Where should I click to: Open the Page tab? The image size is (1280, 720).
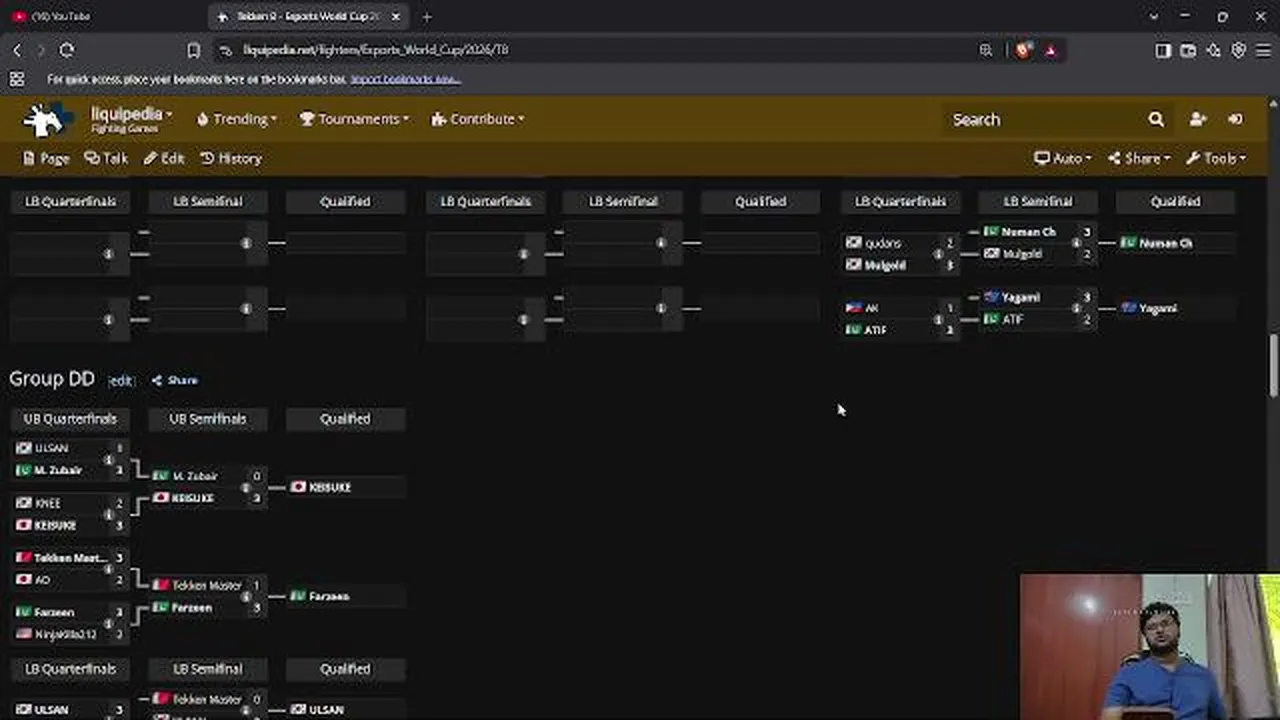coord(46,158)
